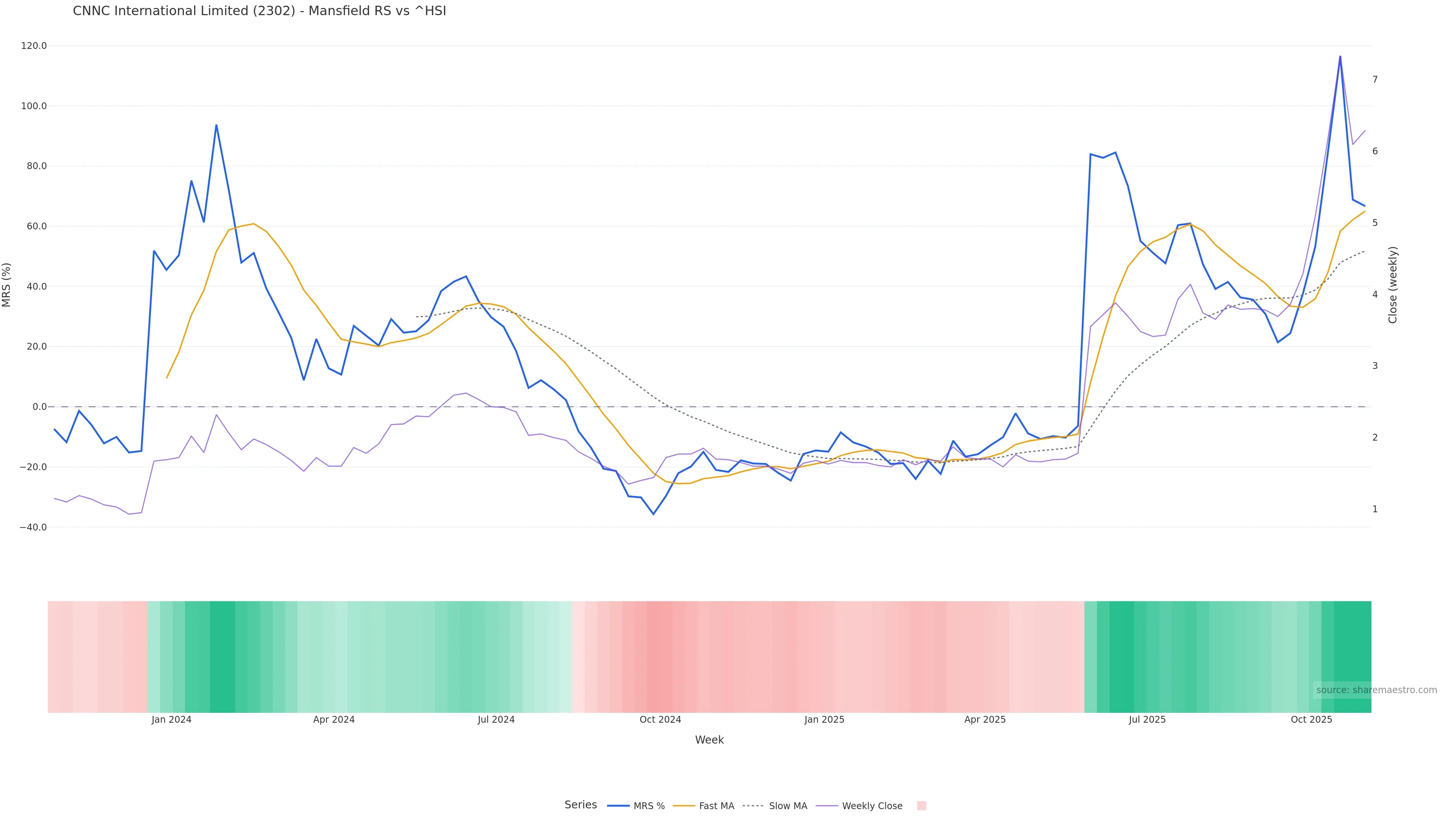Select the Oct 2025 x-axis label

[x=1311, y=720]
